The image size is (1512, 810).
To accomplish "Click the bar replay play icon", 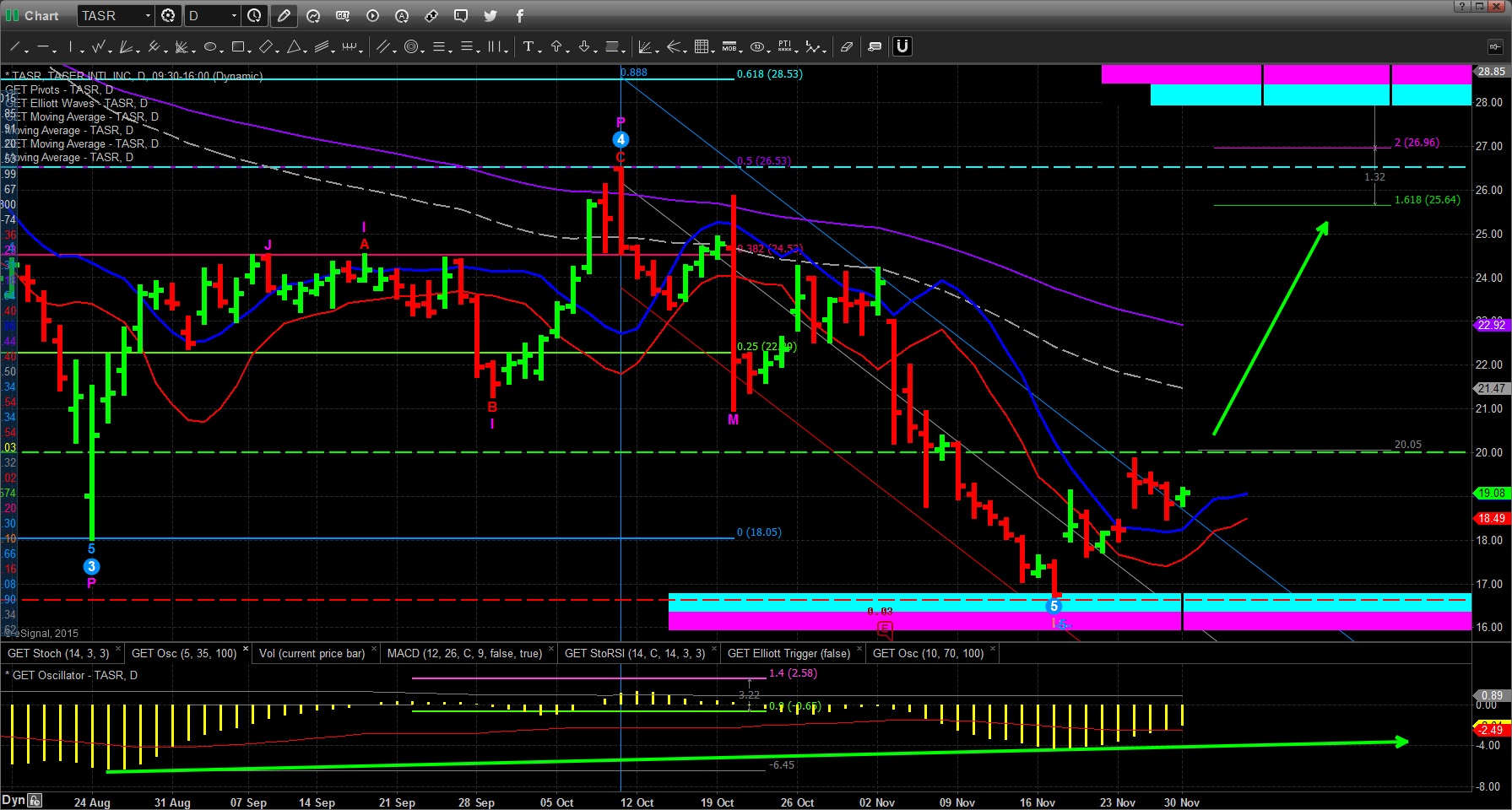I will click(372, 15).
